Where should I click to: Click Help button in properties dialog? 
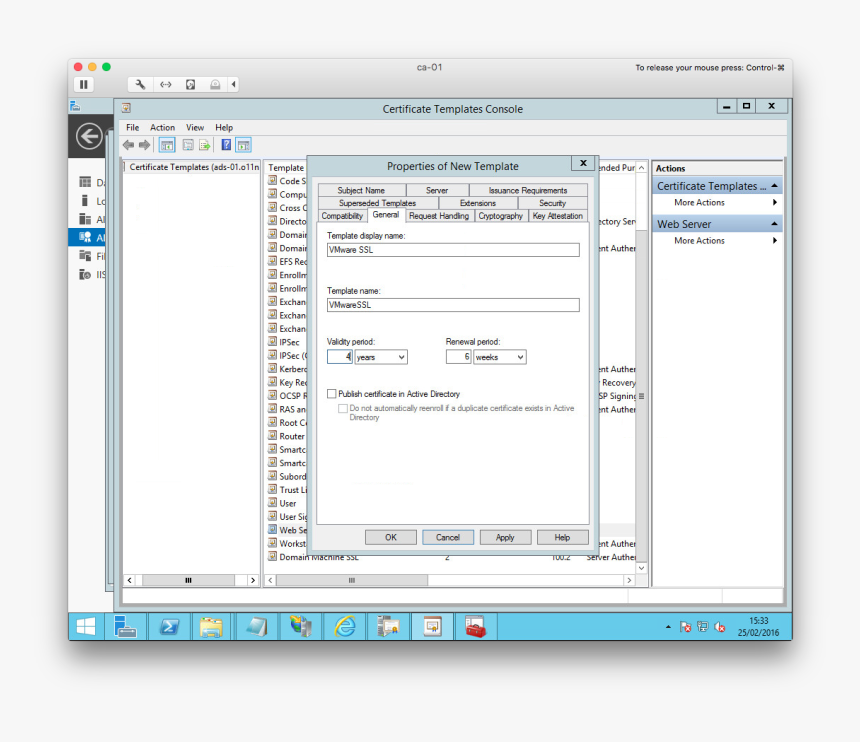[x=562, y=537]
